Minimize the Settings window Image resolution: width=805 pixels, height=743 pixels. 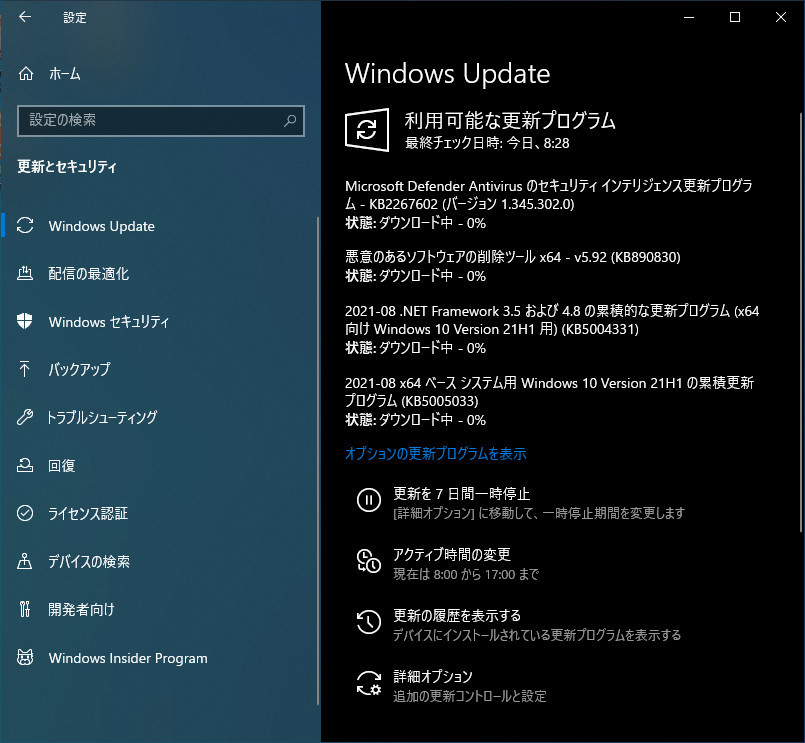pyautogui.click(x=689, y=17)
